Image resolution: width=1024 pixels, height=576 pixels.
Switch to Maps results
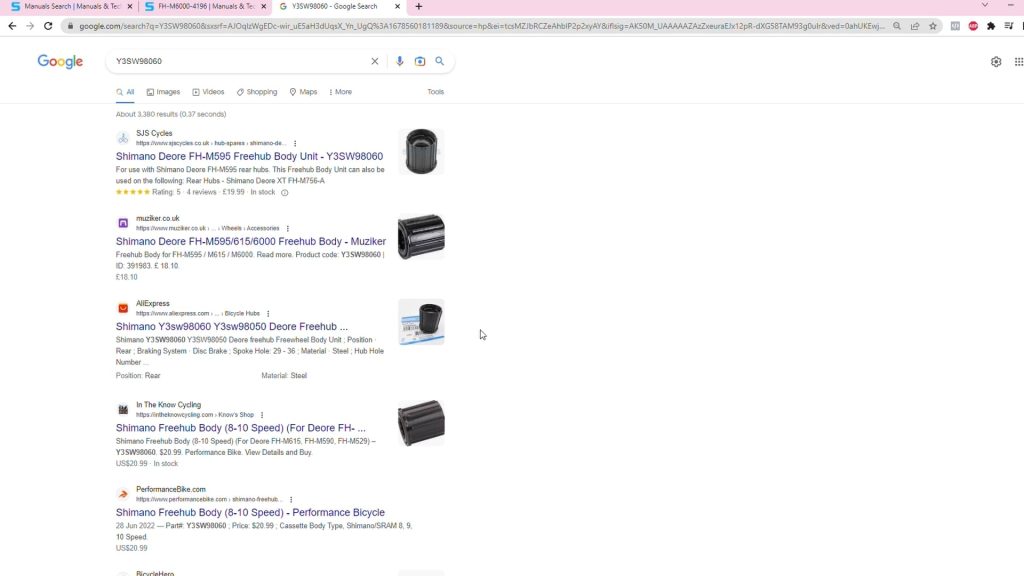303,92
